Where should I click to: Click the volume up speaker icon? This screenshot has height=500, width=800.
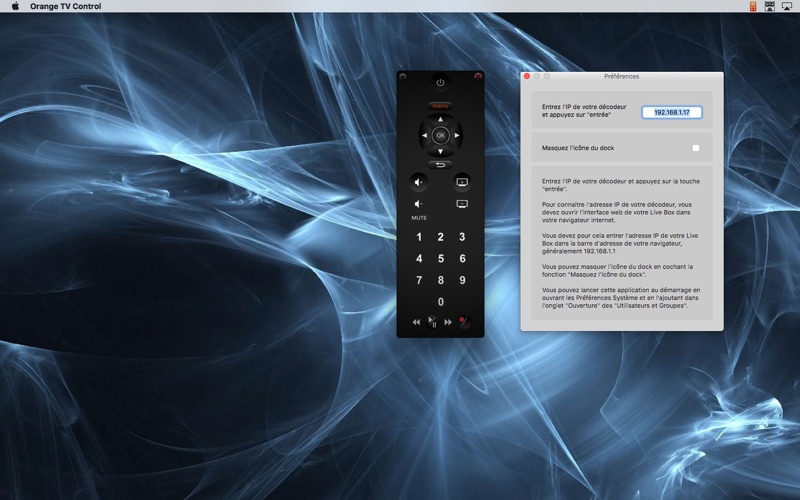418,182
